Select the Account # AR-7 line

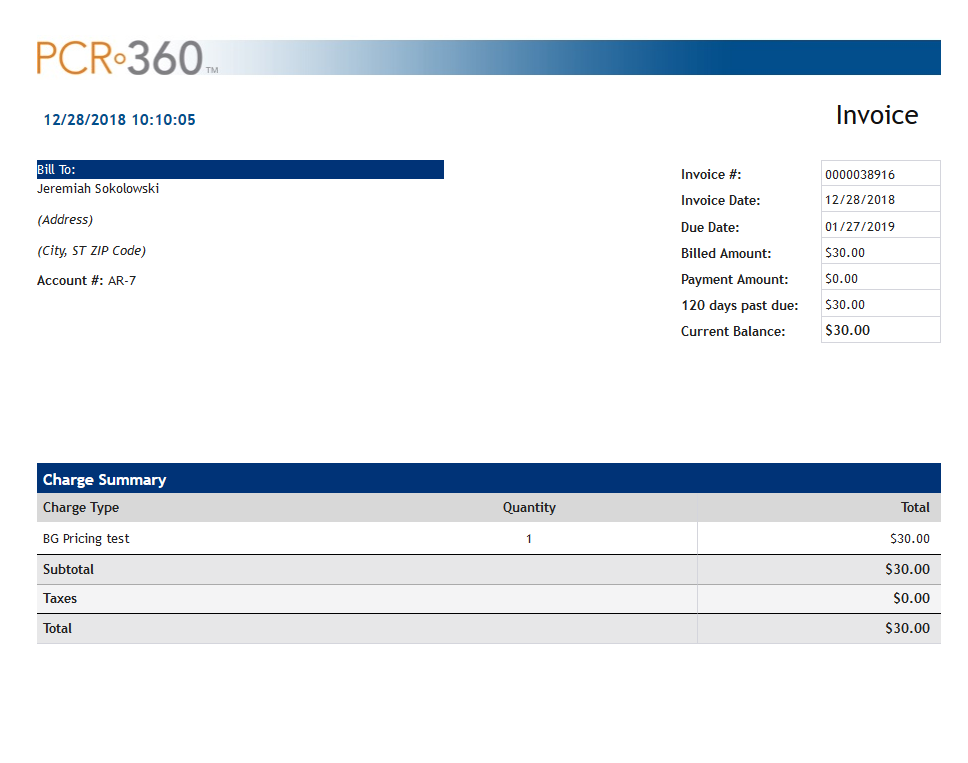(86, 281)
